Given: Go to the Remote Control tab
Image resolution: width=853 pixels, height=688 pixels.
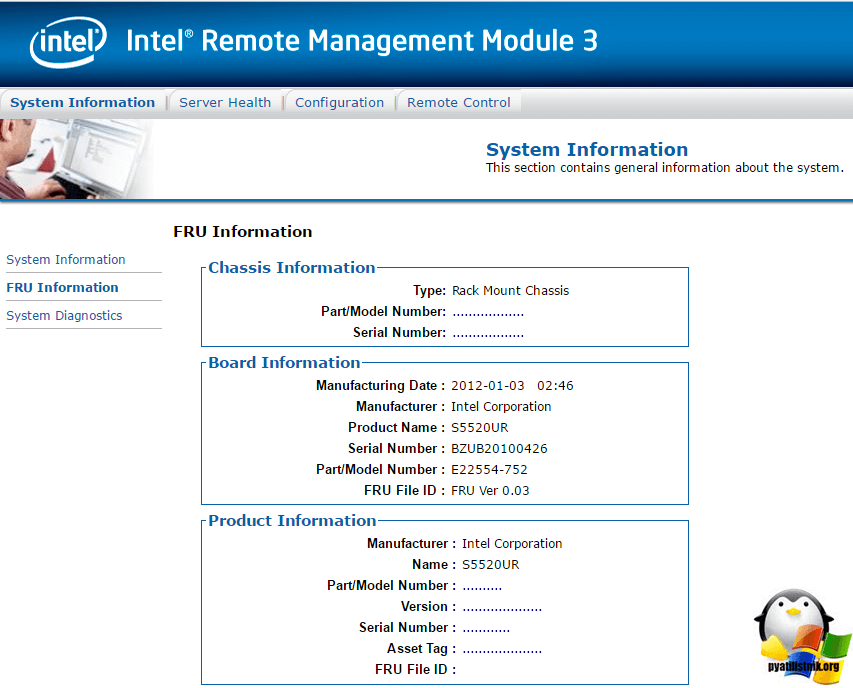Looking at the screenshot, I should pos(458,102).
